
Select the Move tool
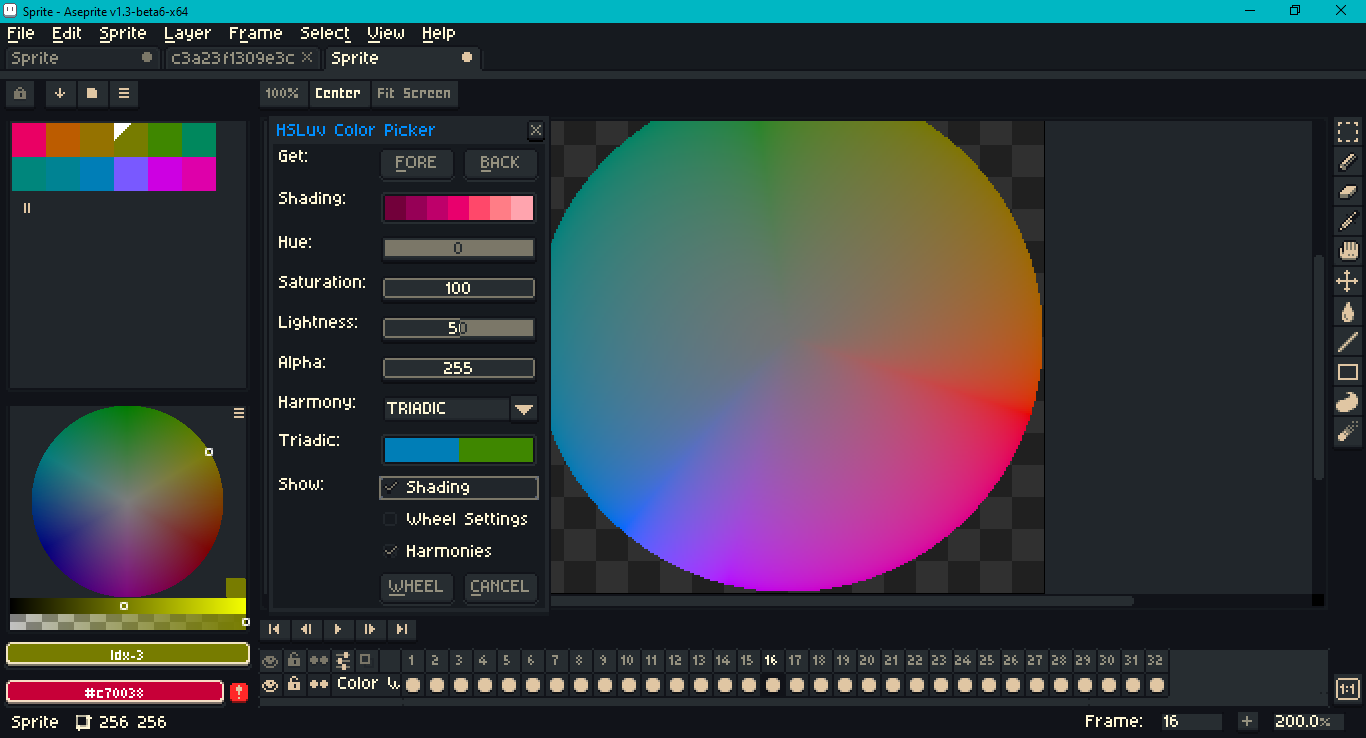point(1348,281)
